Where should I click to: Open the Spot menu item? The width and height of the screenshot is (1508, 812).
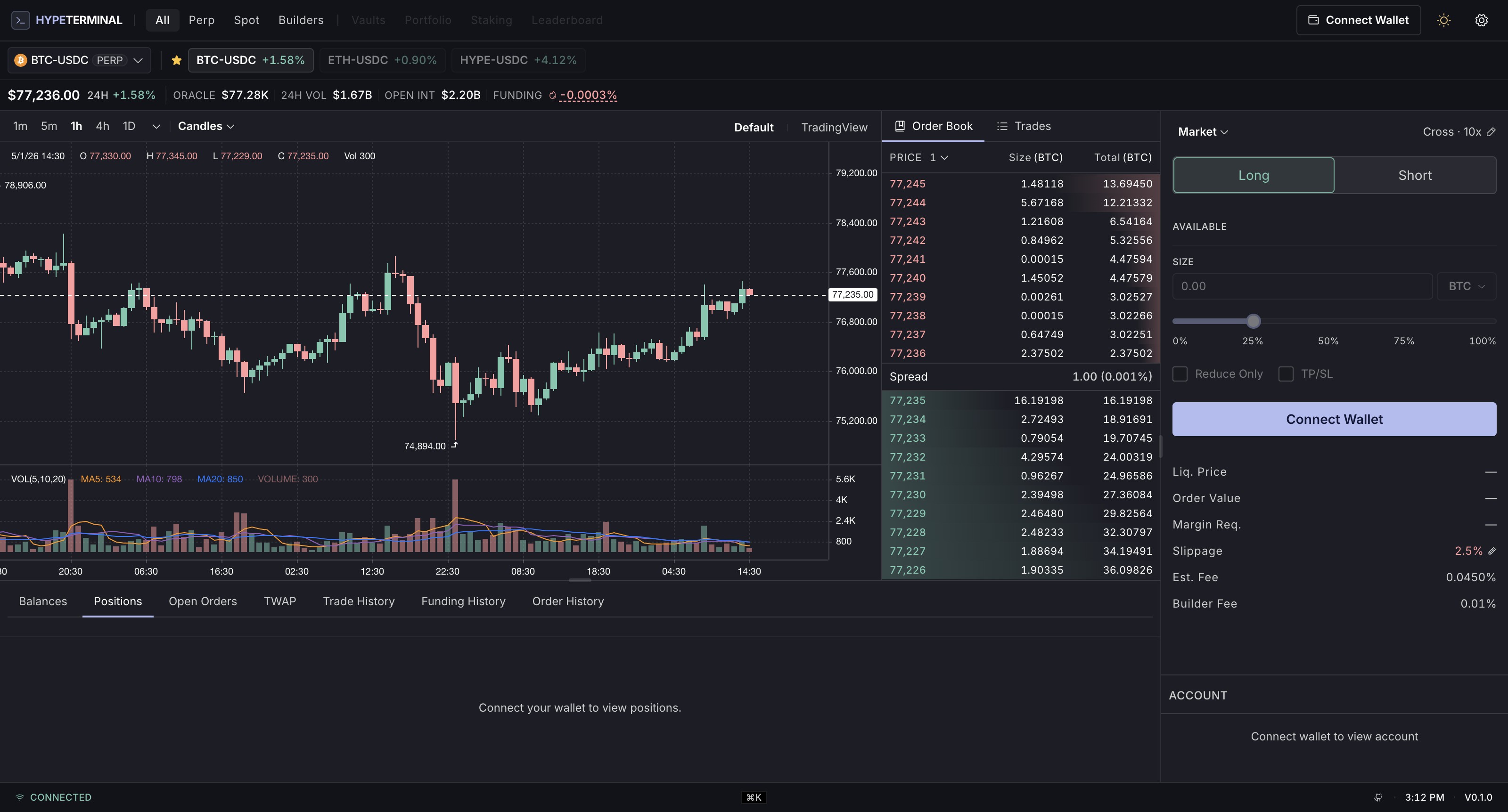(246, 20)
